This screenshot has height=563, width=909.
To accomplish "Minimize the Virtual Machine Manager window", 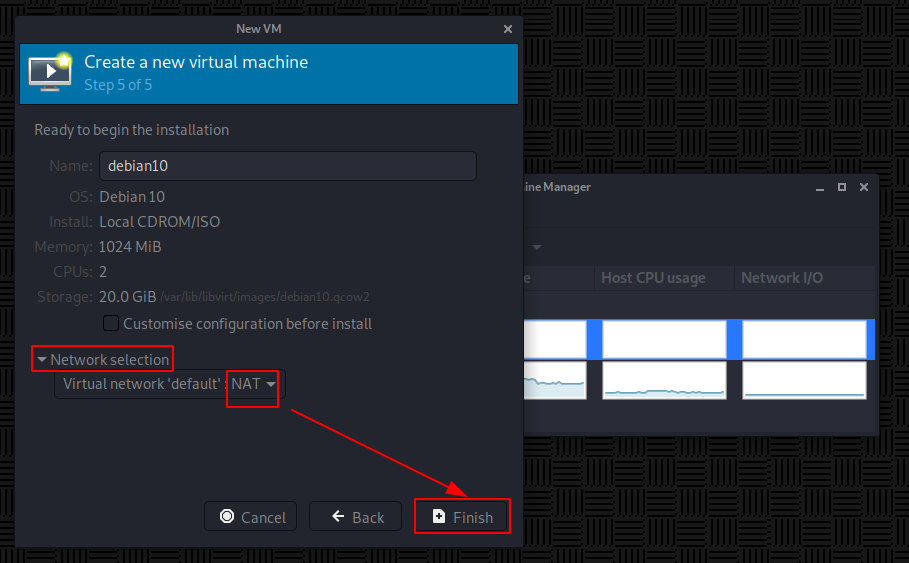I will click(820, 187).
